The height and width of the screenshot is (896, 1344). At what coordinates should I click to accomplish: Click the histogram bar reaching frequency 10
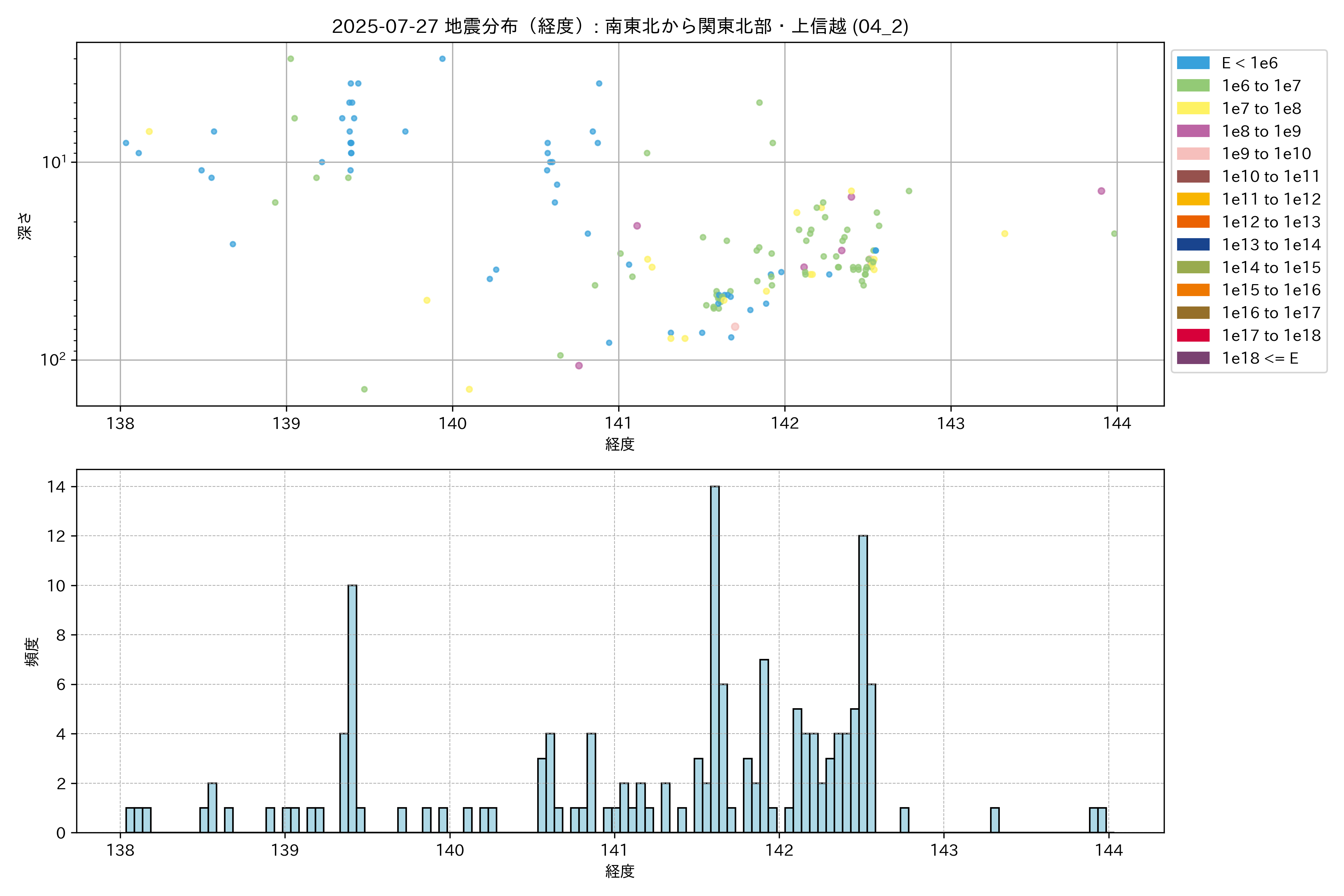(x=352, y=709)
